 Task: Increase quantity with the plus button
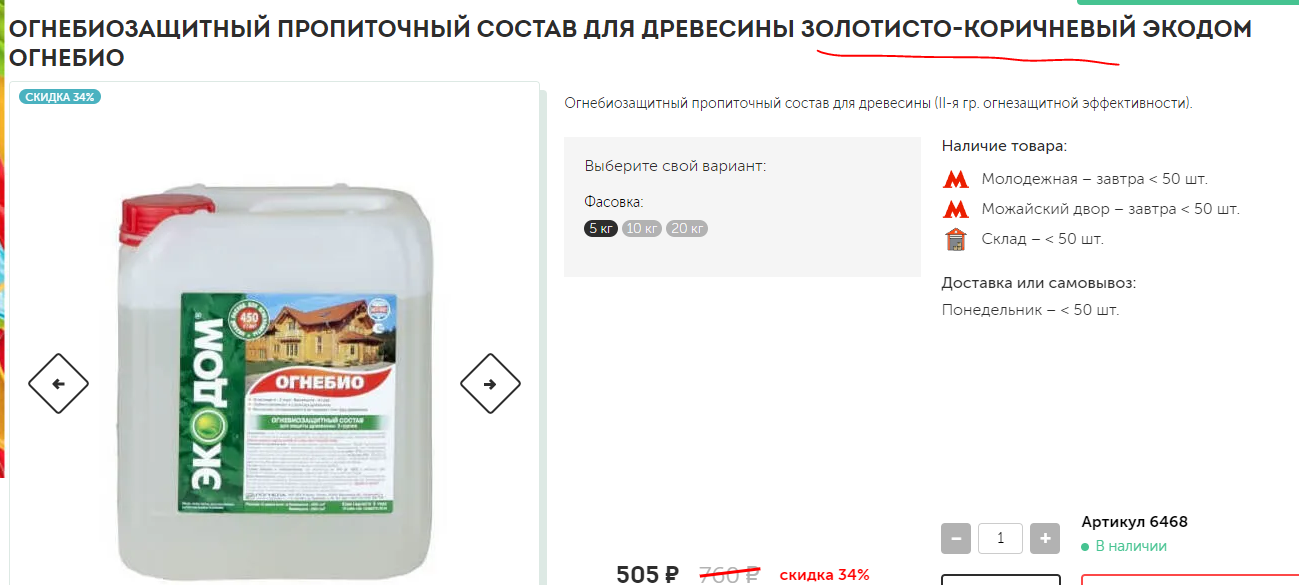1045,538
